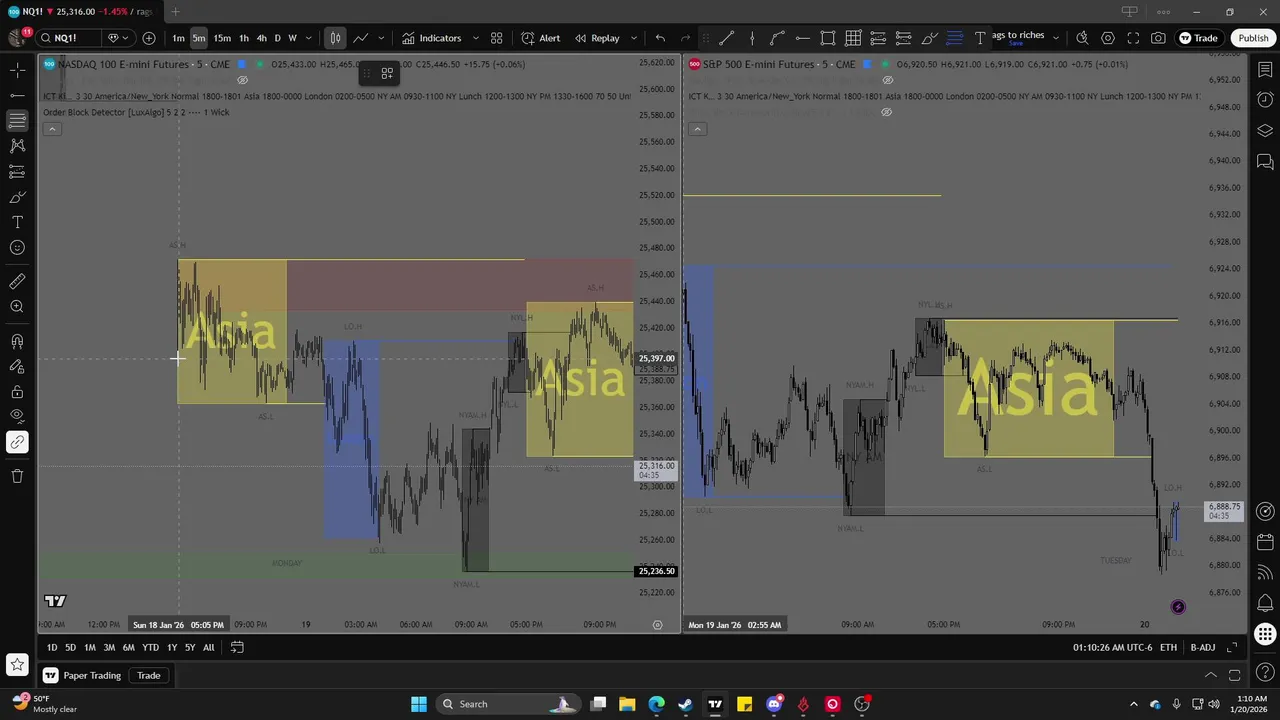
Task: Switch to the 15m timeframe
Action: (x=222, y=38)
